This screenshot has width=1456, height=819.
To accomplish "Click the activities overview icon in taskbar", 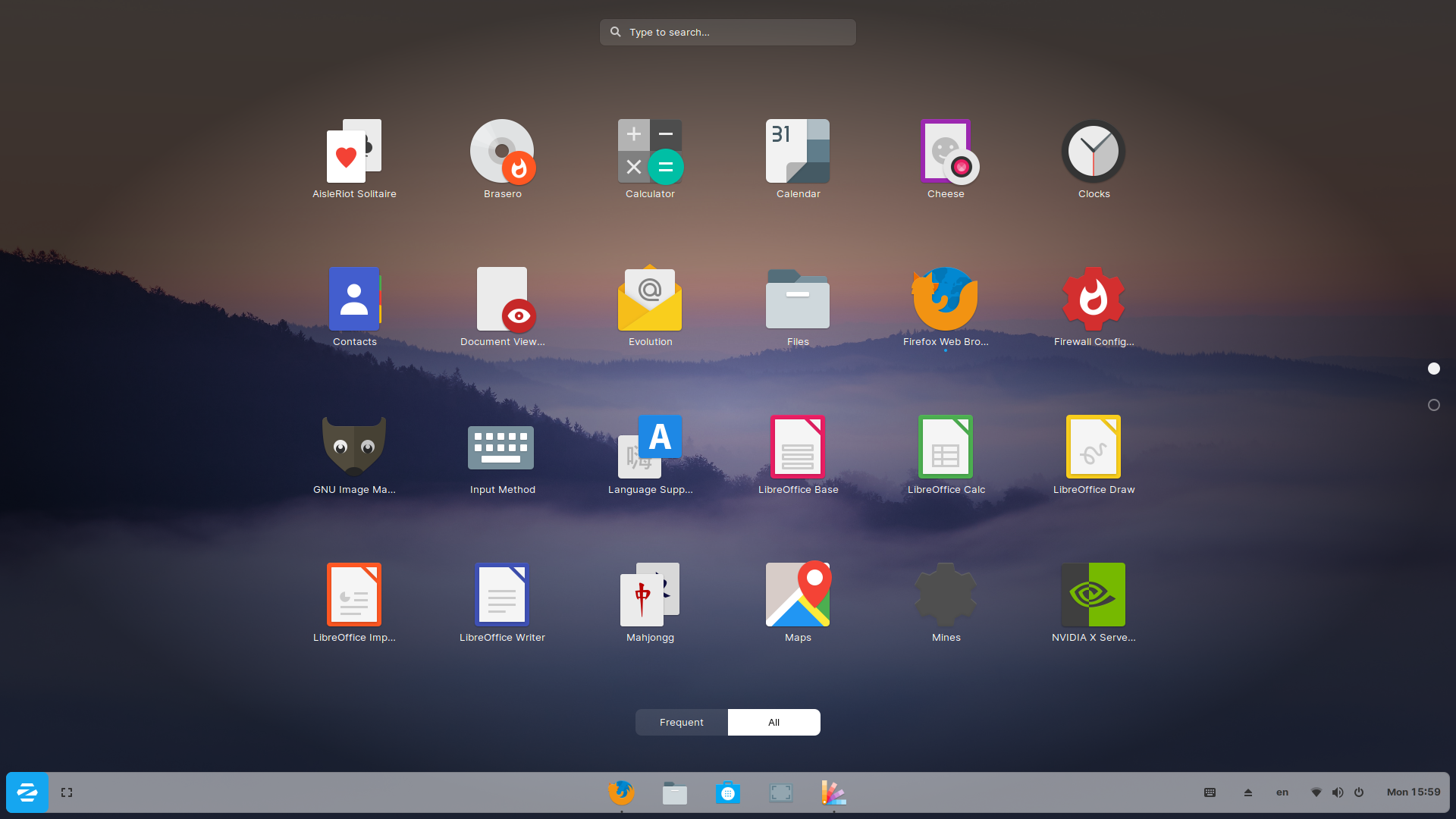I will click(67, 792).
